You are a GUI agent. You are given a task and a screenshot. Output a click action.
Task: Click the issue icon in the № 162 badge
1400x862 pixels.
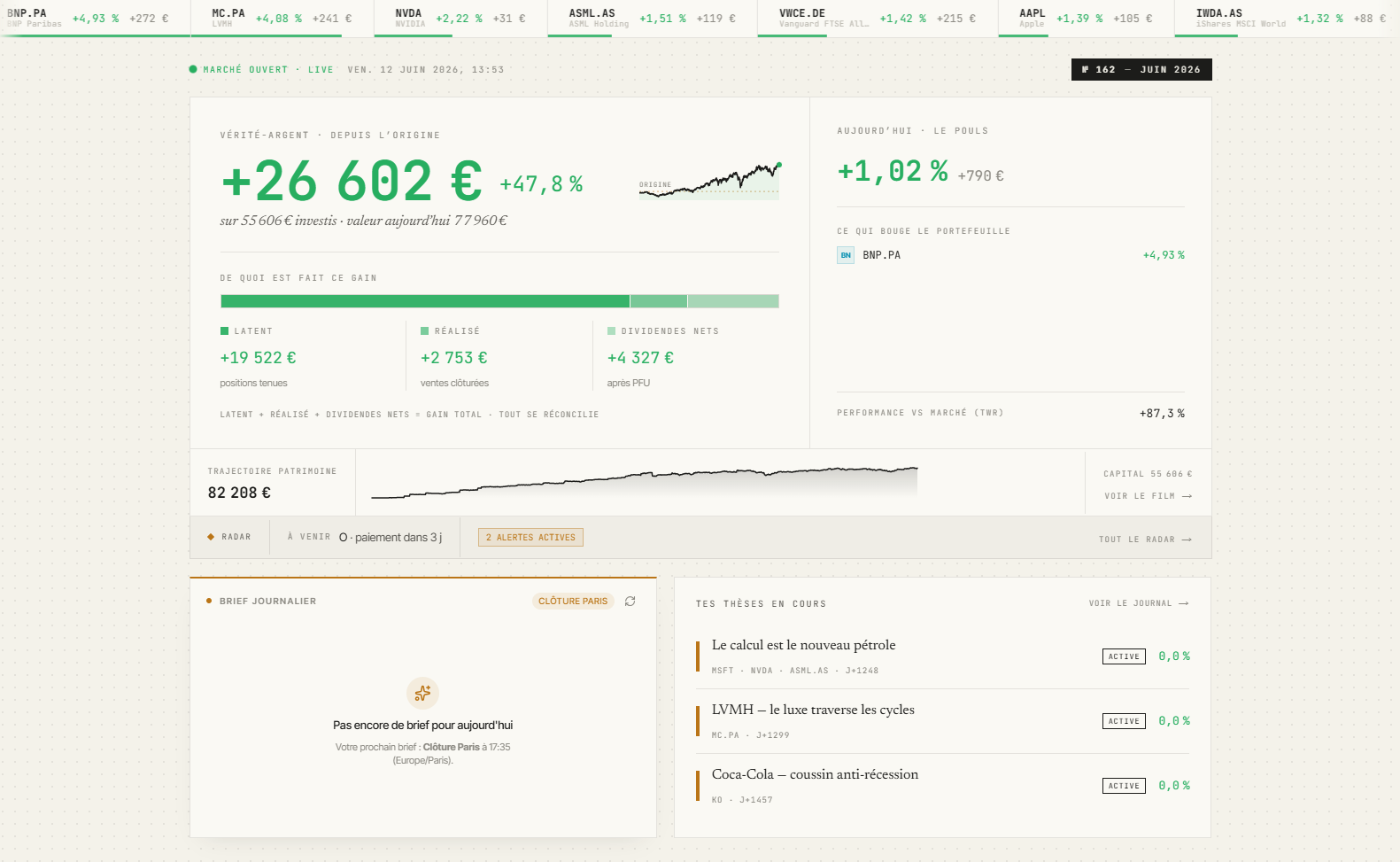(1085, 69)
